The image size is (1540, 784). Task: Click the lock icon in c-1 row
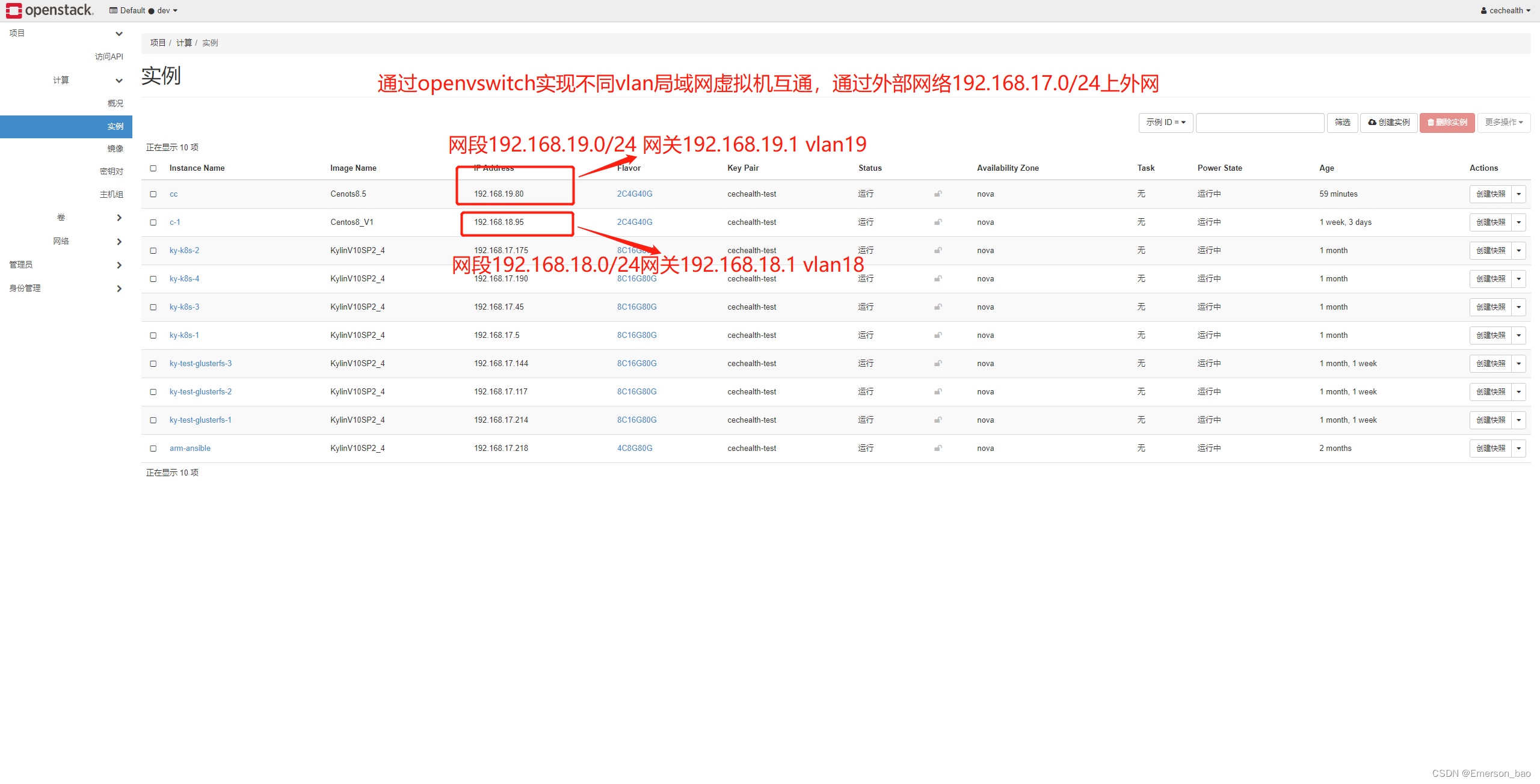click(938, 222)
